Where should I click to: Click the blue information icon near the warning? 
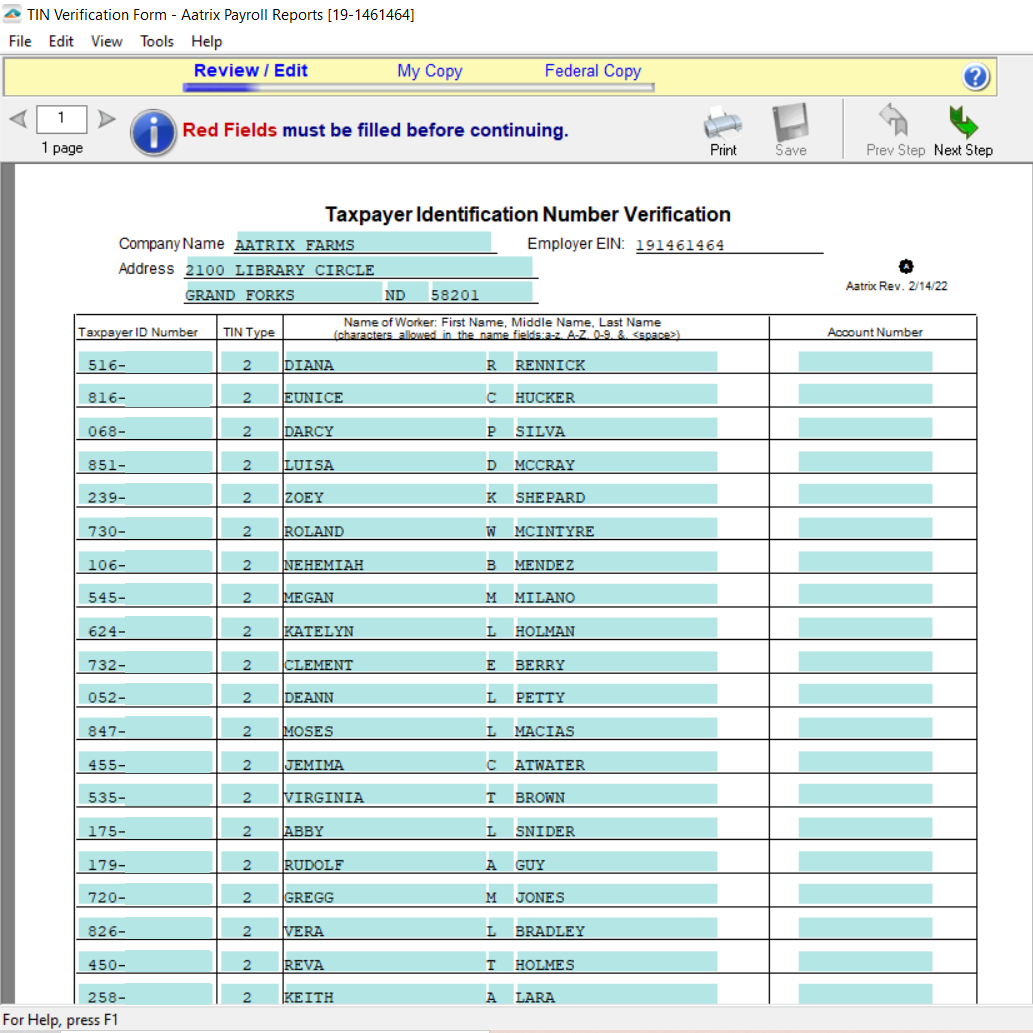point(153,131)
